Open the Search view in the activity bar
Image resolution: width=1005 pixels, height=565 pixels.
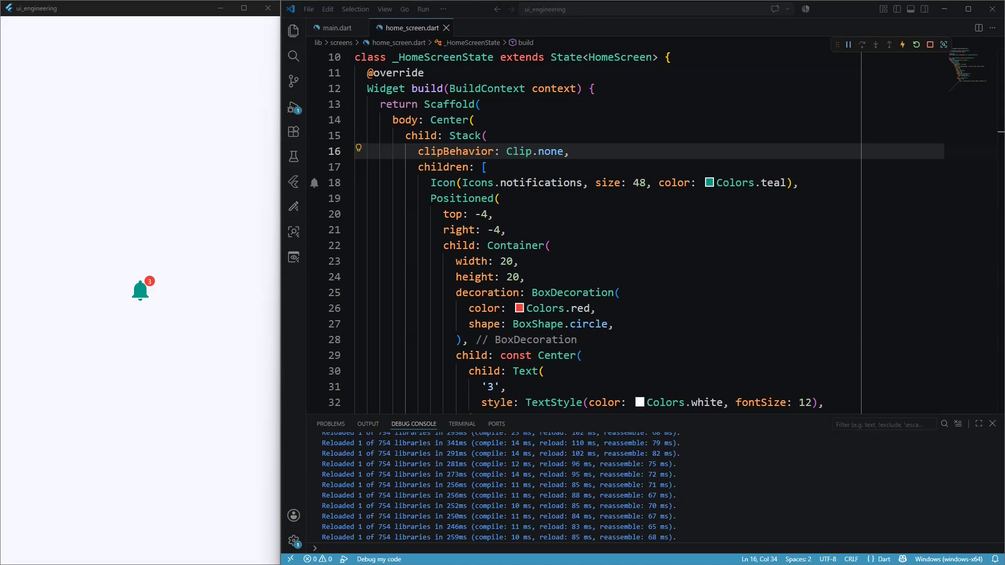click(294, 56)
